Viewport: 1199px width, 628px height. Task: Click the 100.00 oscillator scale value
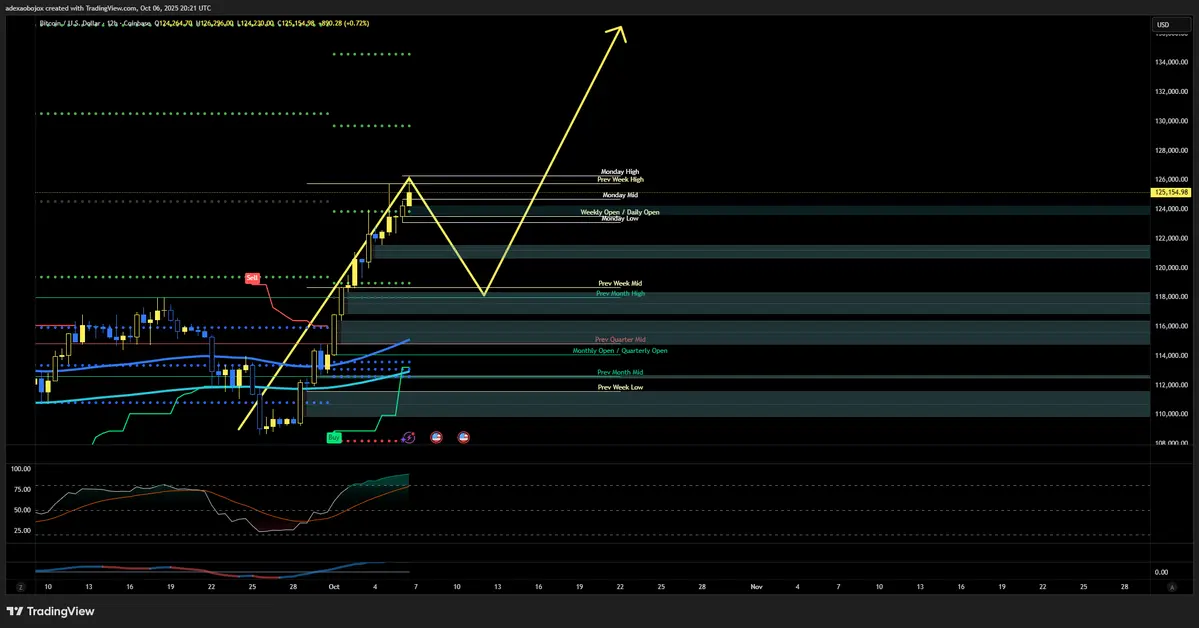tap(21, 469)
